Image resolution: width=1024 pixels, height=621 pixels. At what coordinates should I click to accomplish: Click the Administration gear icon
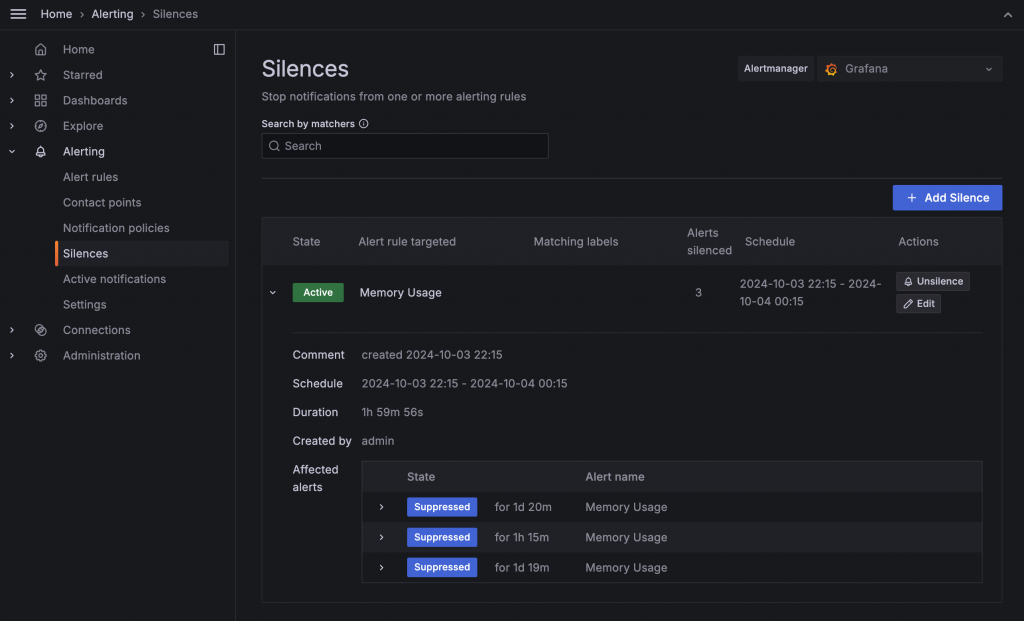[x=41, y=356]
